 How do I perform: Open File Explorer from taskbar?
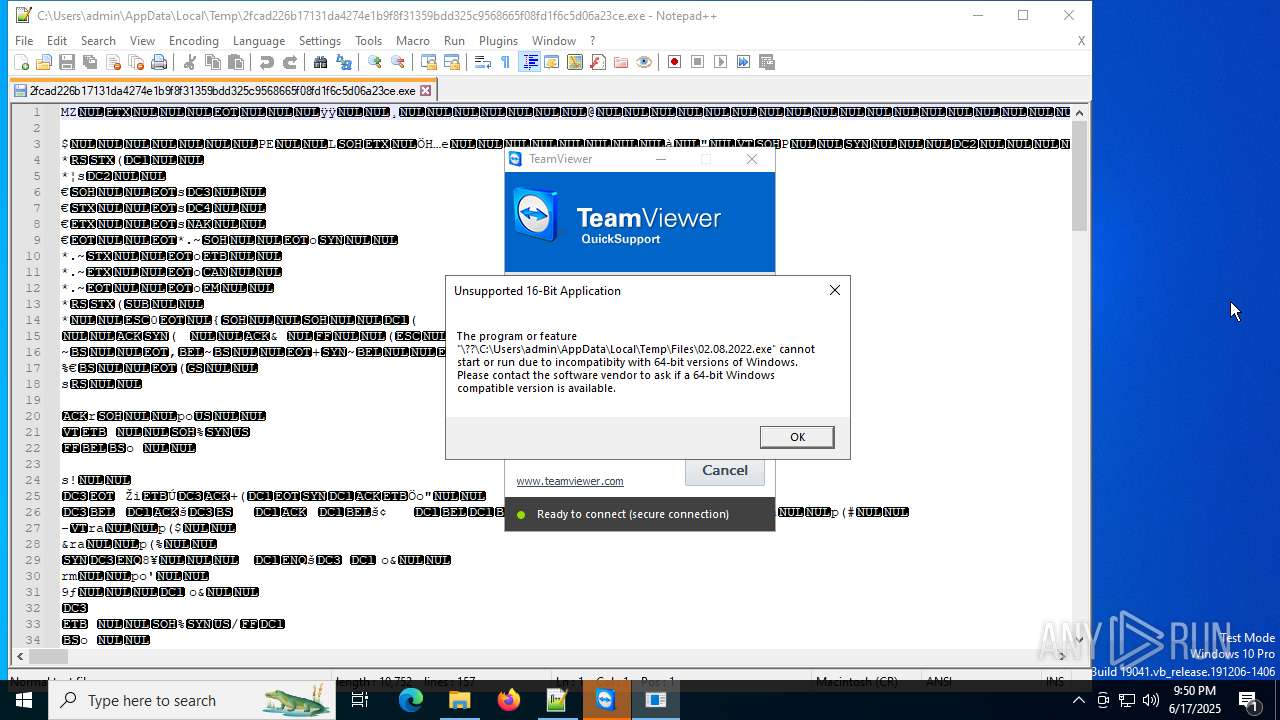click(x=460, y=700)
